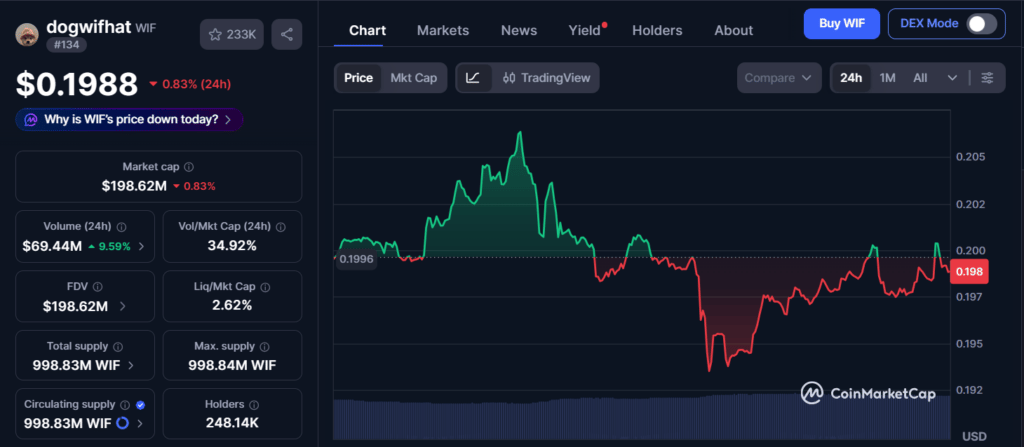
Task: Open chart settings sliders icon
Action: point(987,77)
